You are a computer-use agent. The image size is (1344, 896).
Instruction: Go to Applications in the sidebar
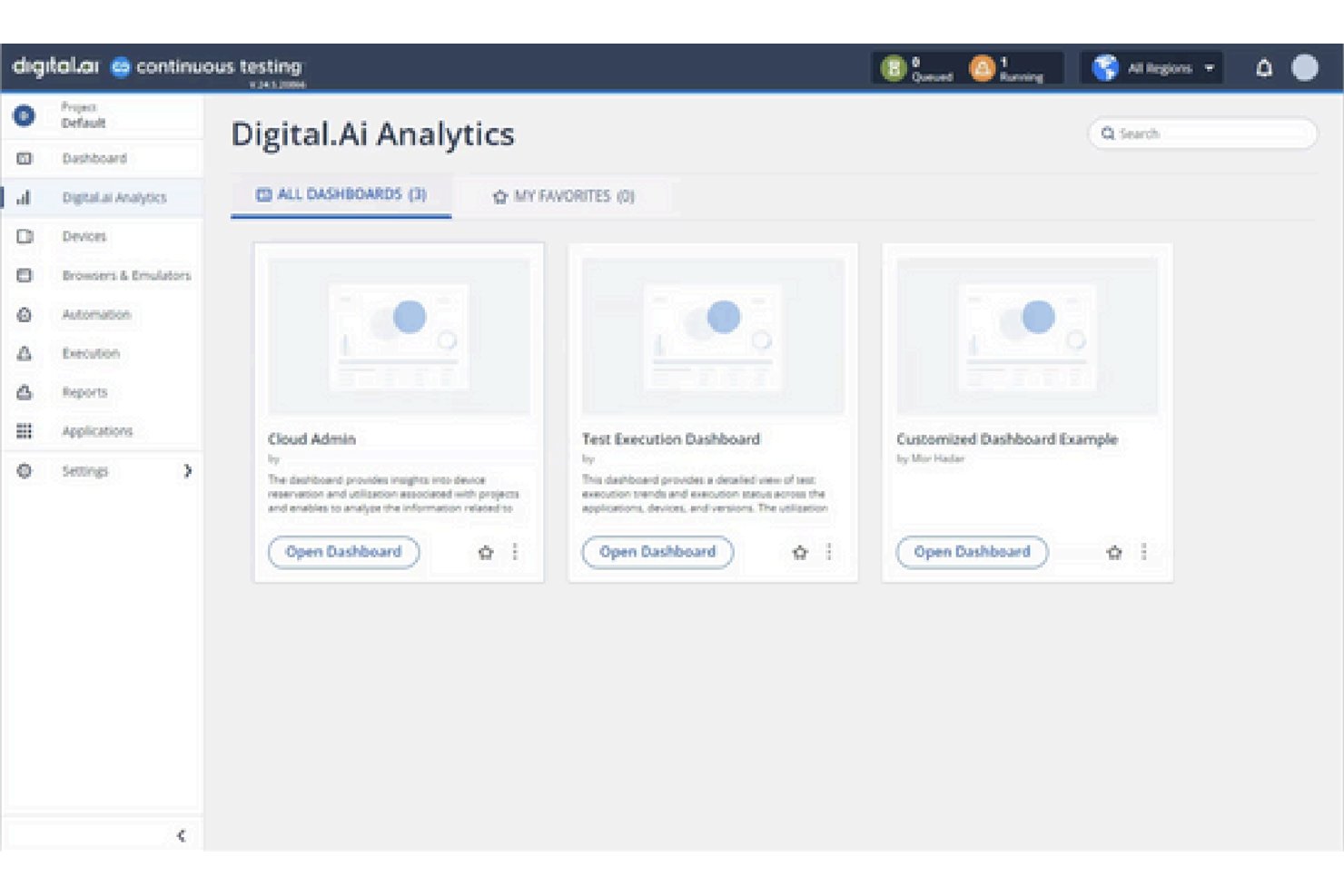pyautogui.click(x=97, y=431)
